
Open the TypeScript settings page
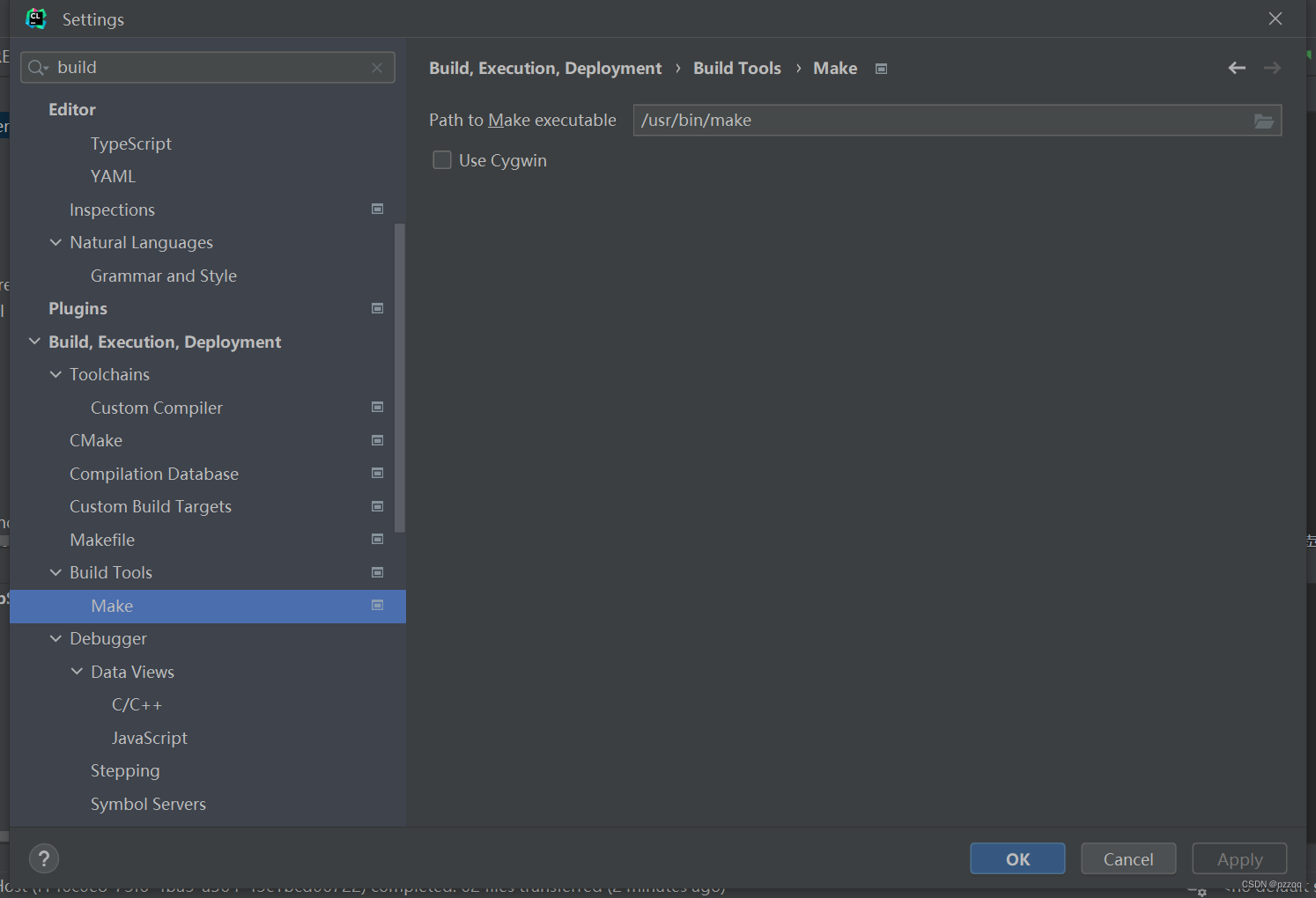tap(131, 144)
